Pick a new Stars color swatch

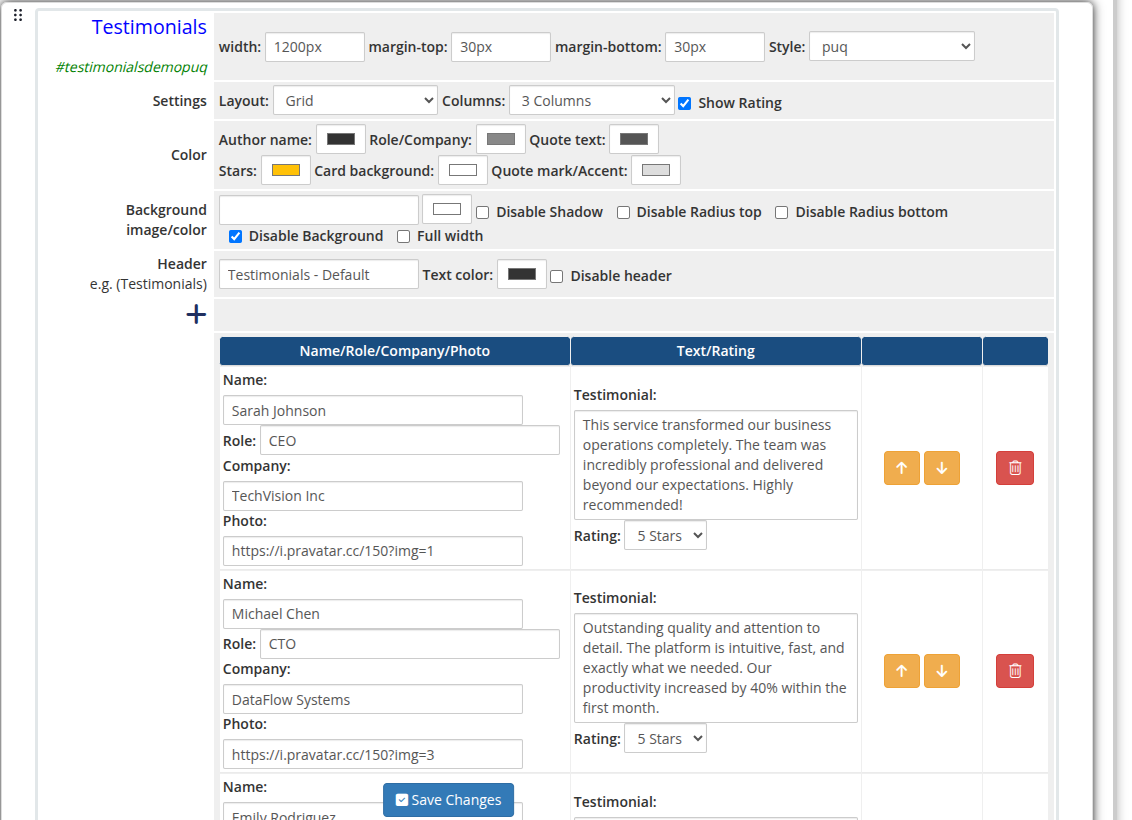tap(286, 170)
